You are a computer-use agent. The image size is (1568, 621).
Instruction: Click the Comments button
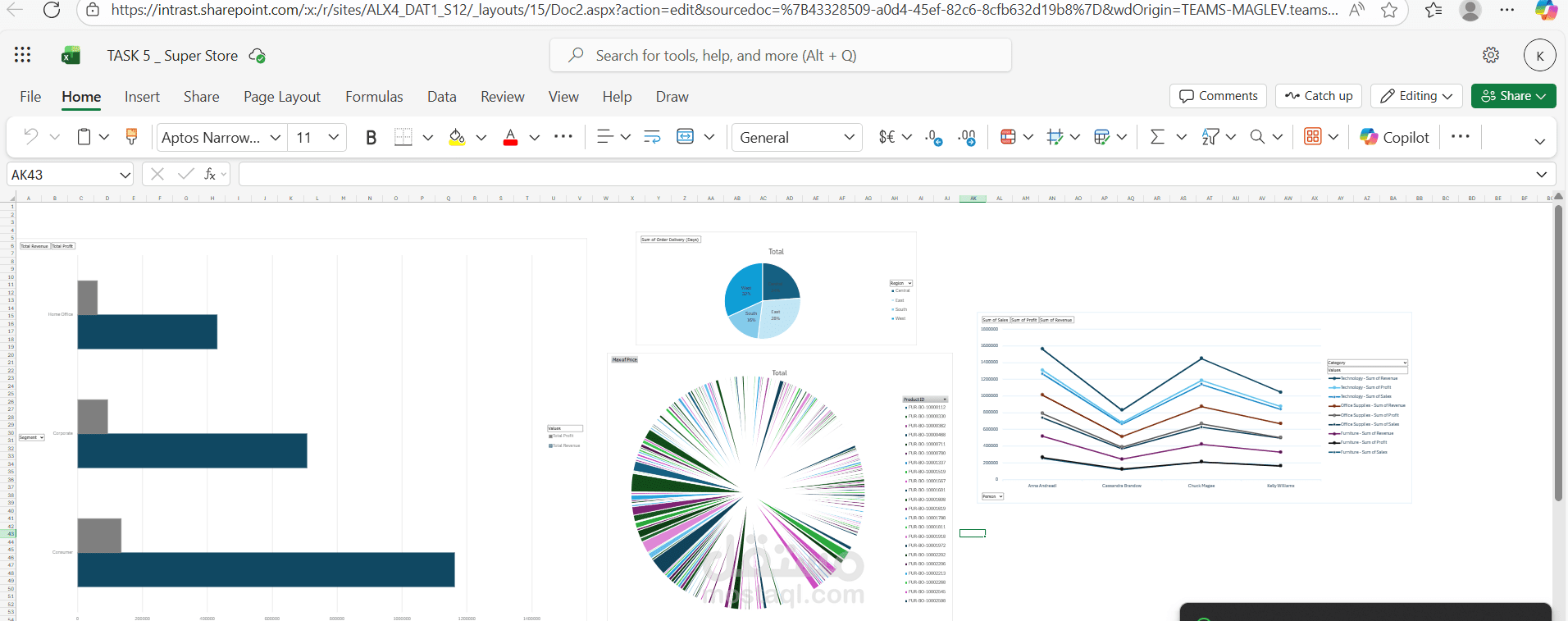[x=1218, y=96]
